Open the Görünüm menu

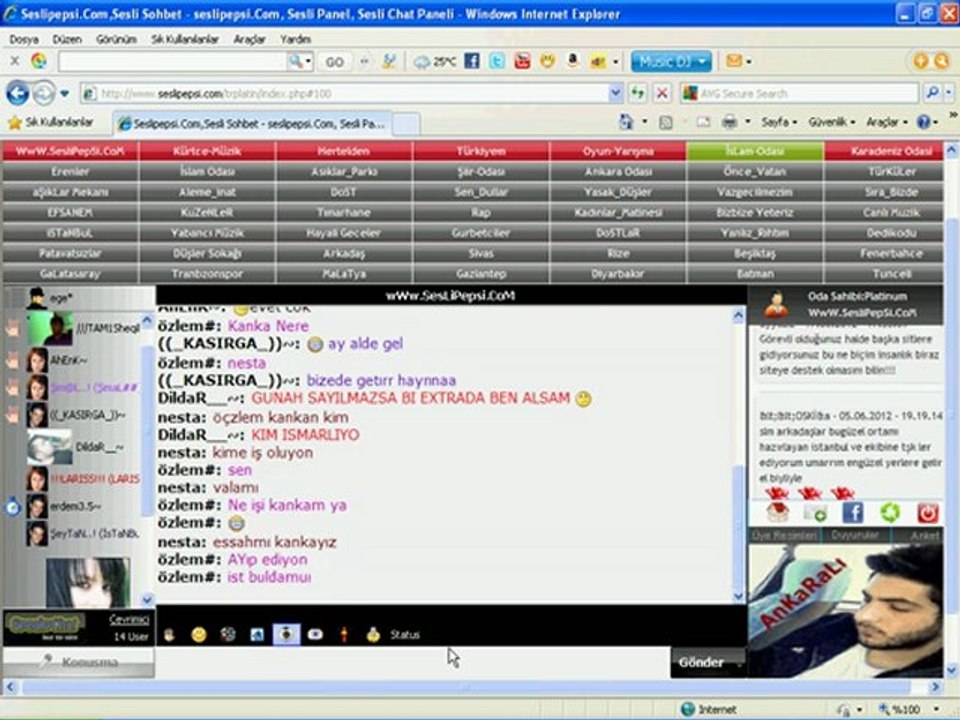point(116,39)
